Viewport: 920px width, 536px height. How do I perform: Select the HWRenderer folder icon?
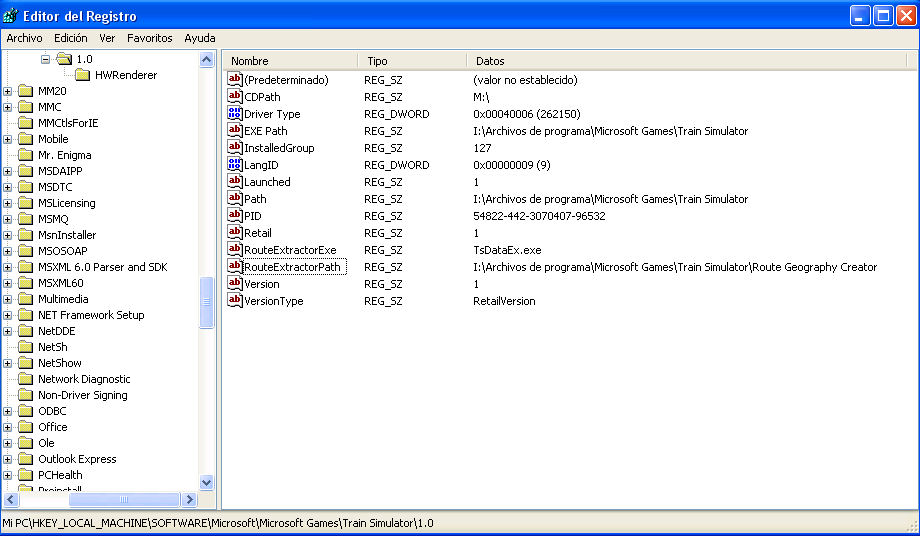[83, 75]
